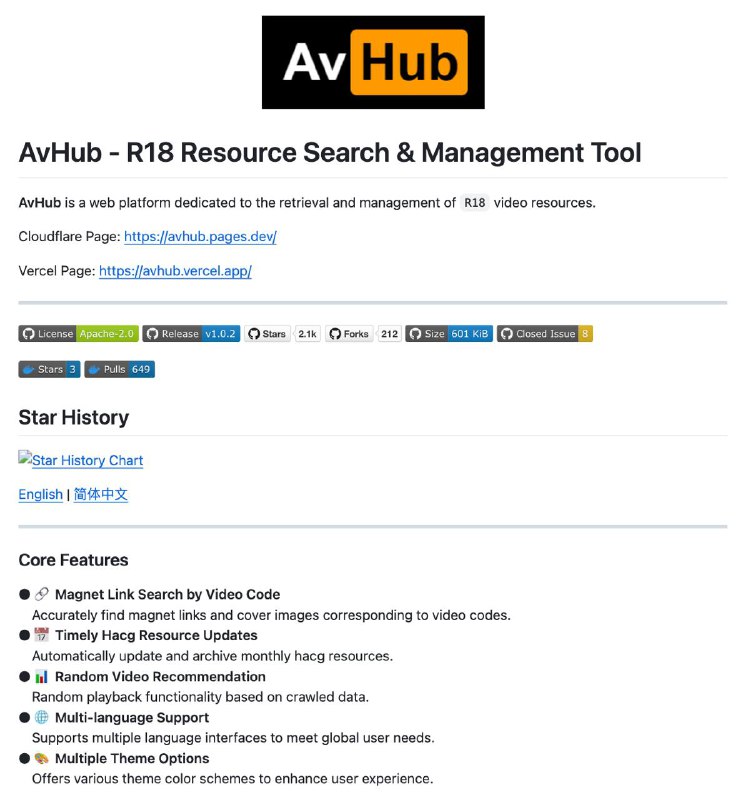
Task: Click 'Multiple Theme Options' text
Action: [132, 758]
